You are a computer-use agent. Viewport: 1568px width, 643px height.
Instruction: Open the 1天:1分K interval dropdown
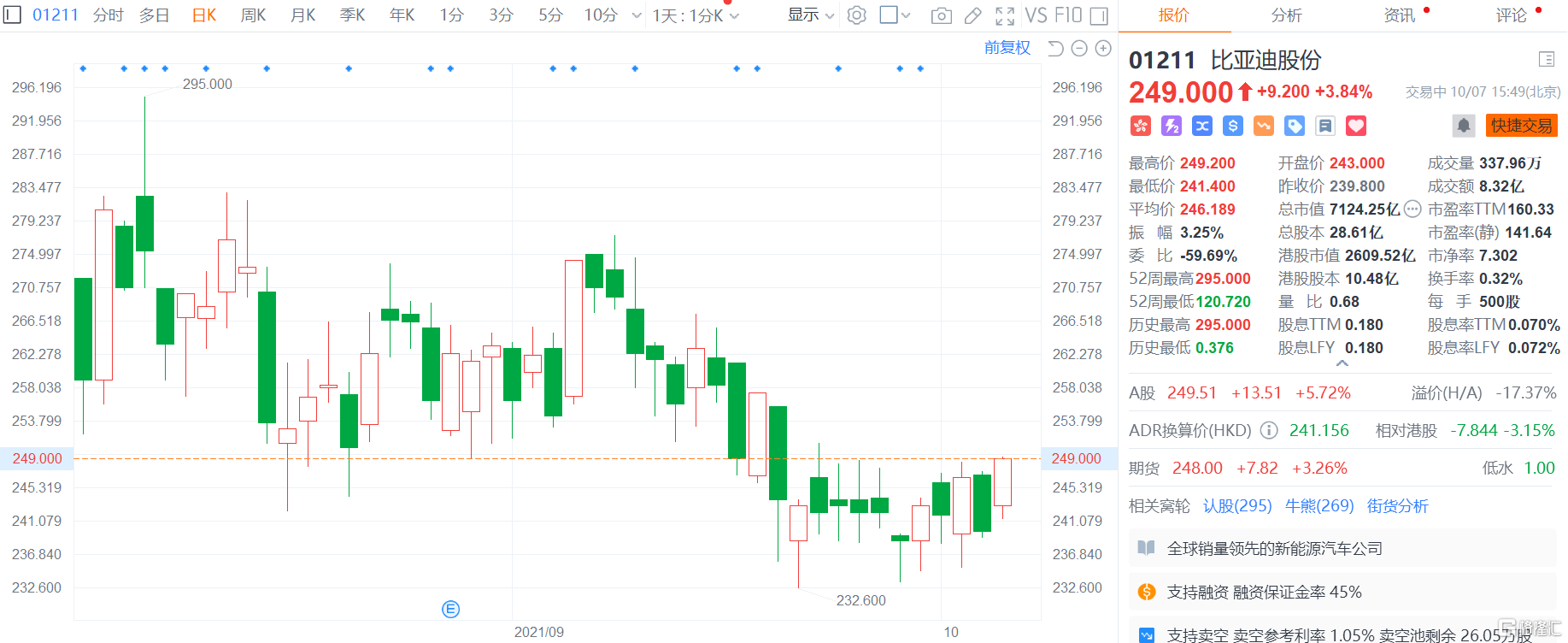696,15
